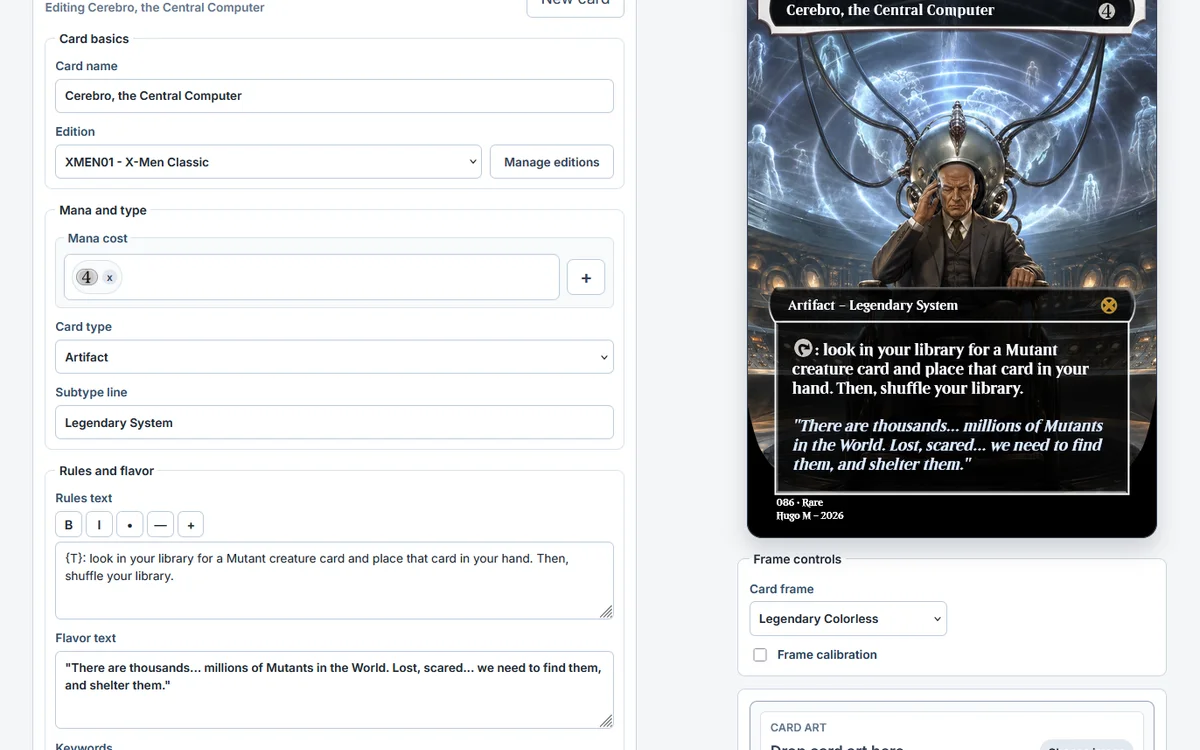Click the 'Mana and type' section label
The width and height of the screenshot is (1200, 750).
103,210
